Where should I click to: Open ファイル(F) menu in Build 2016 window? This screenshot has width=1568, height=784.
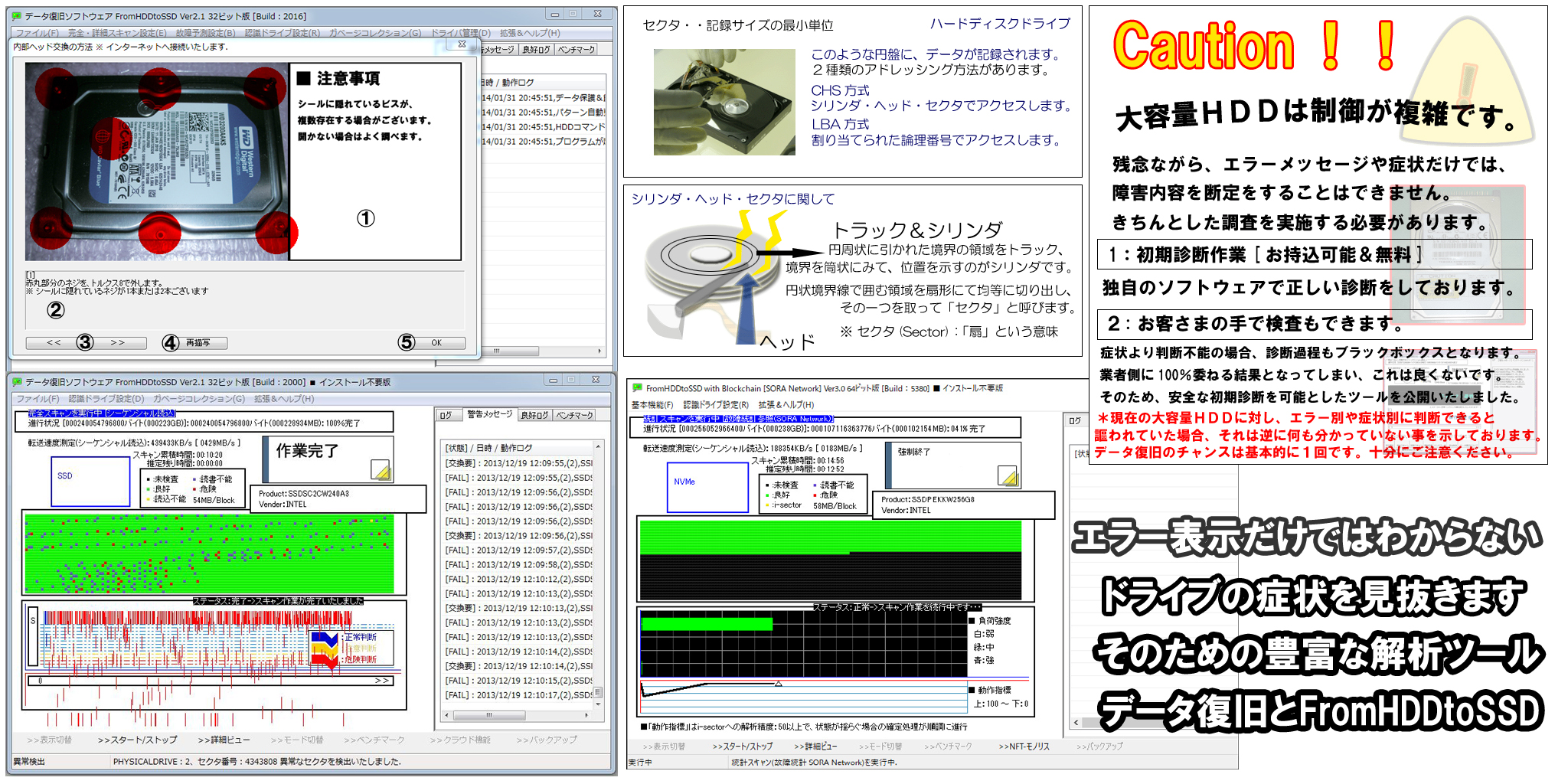[37, 33]
